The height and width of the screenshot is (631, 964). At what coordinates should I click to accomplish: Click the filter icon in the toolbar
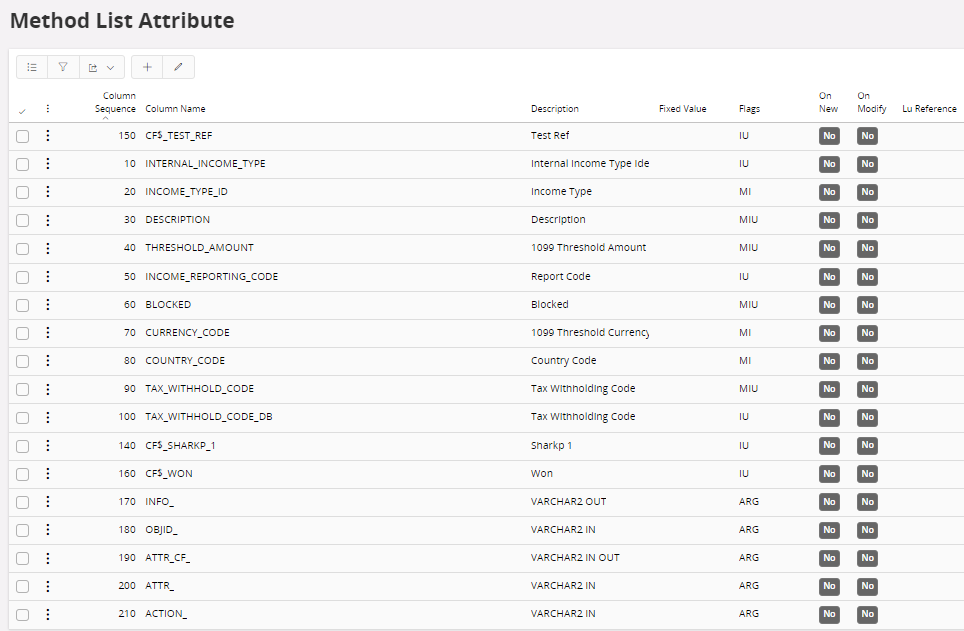62,66
